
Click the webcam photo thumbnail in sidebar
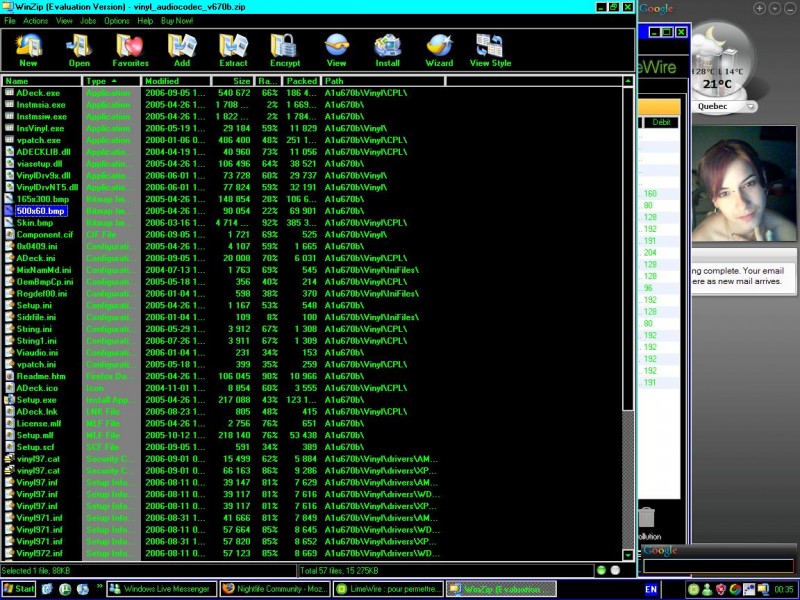(744, 184)
